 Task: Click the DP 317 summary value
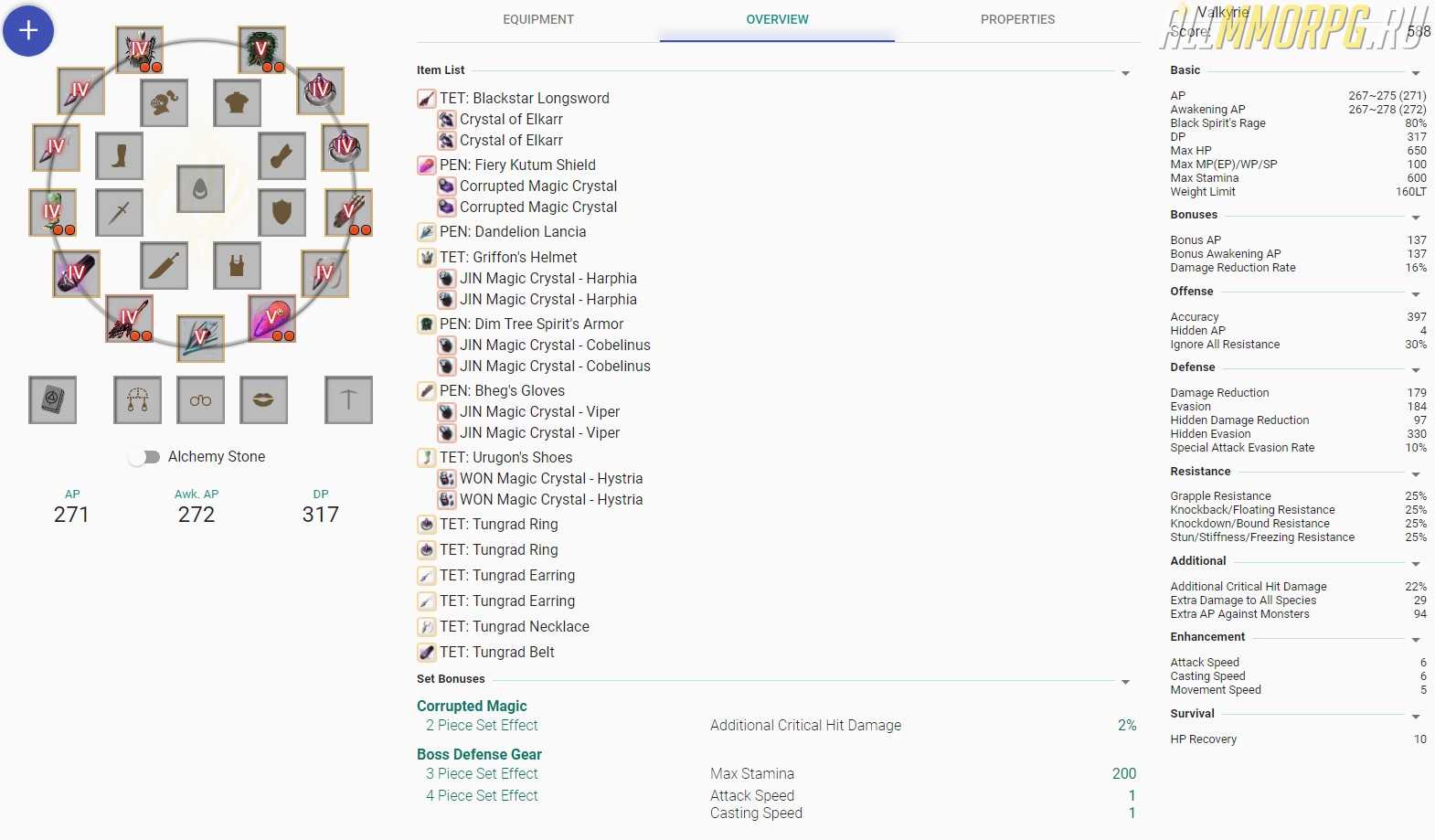coord(321,515)
